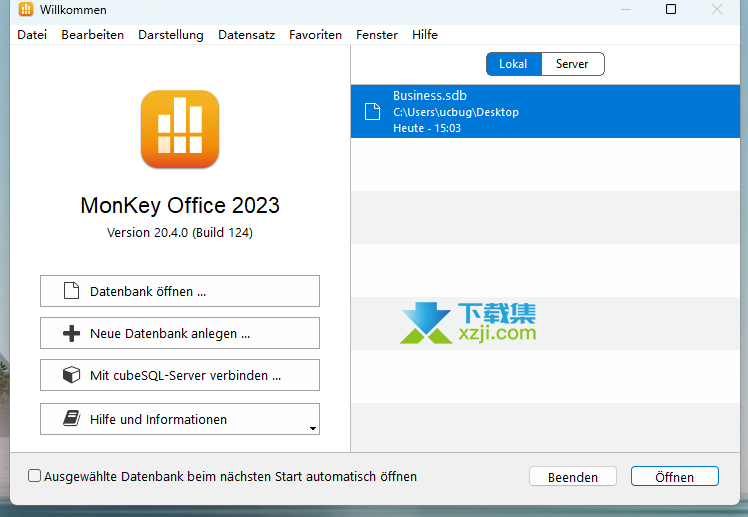Switch to the Server tab
Screen dimensions: 748x517
(572, 64)
